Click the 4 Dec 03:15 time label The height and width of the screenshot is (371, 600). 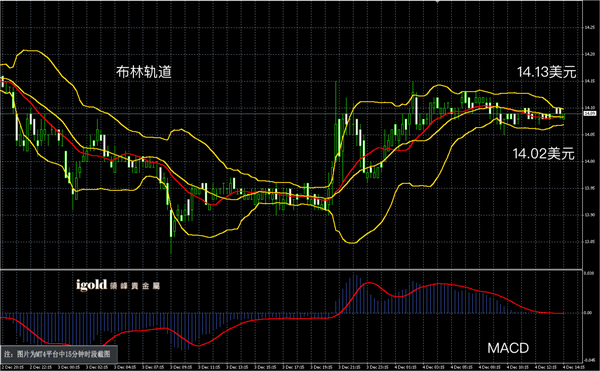tap(434, 368)
